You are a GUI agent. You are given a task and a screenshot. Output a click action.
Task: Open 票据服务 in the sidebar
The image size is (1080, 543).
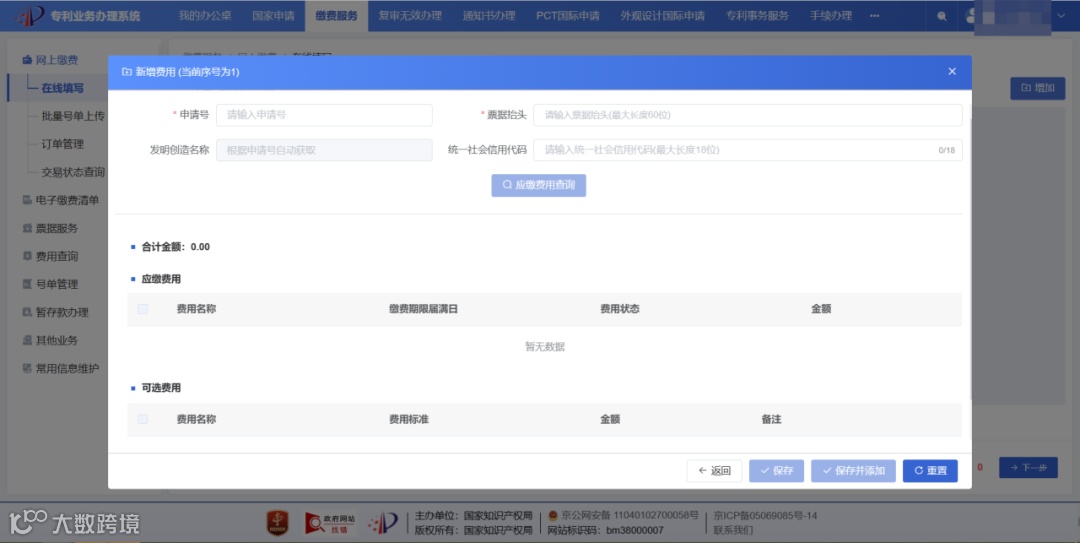(x=57, y=228)
